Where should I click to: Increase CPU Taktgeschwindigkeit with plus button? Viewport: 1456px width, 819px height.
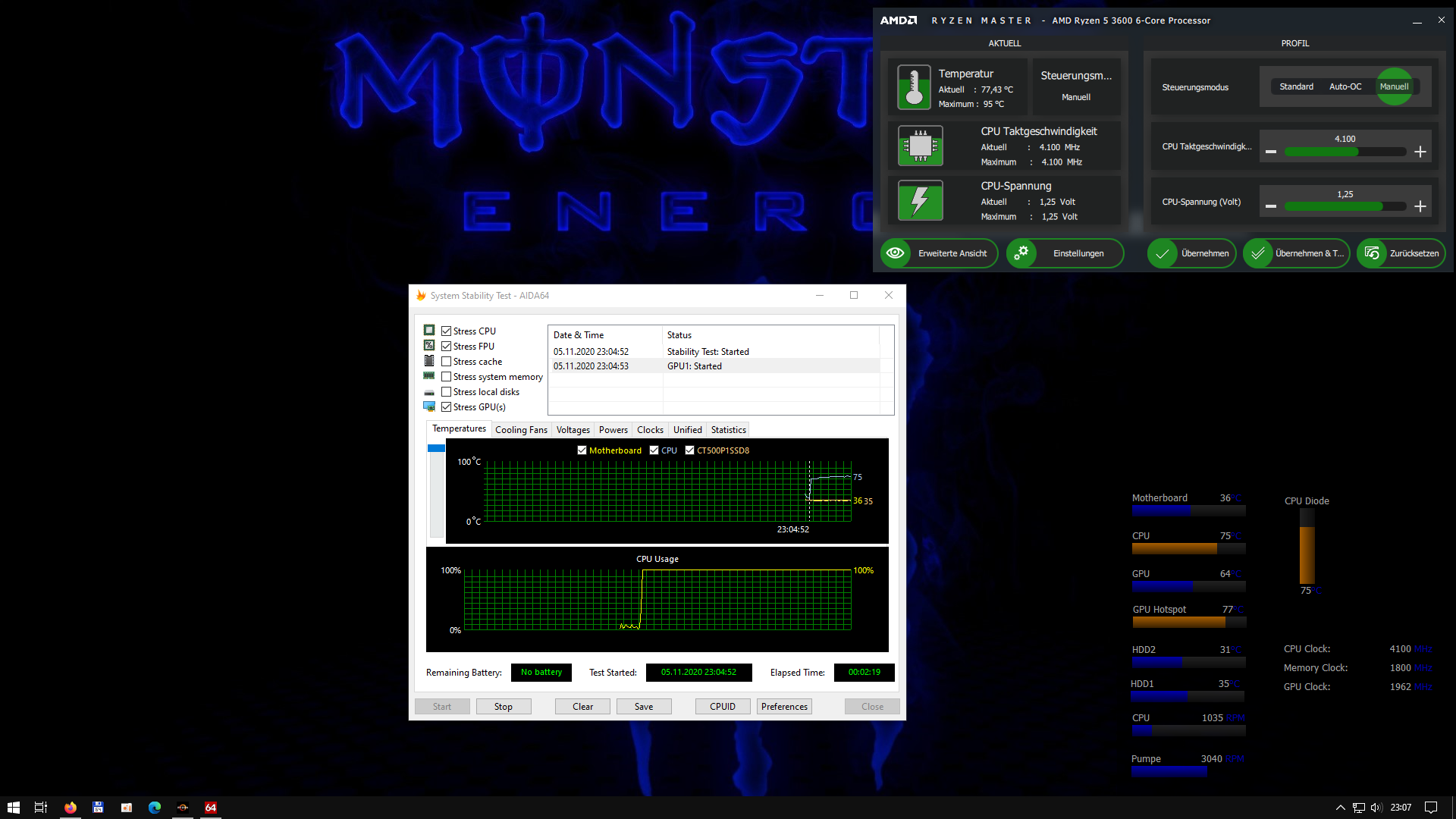click(1420, 152)
